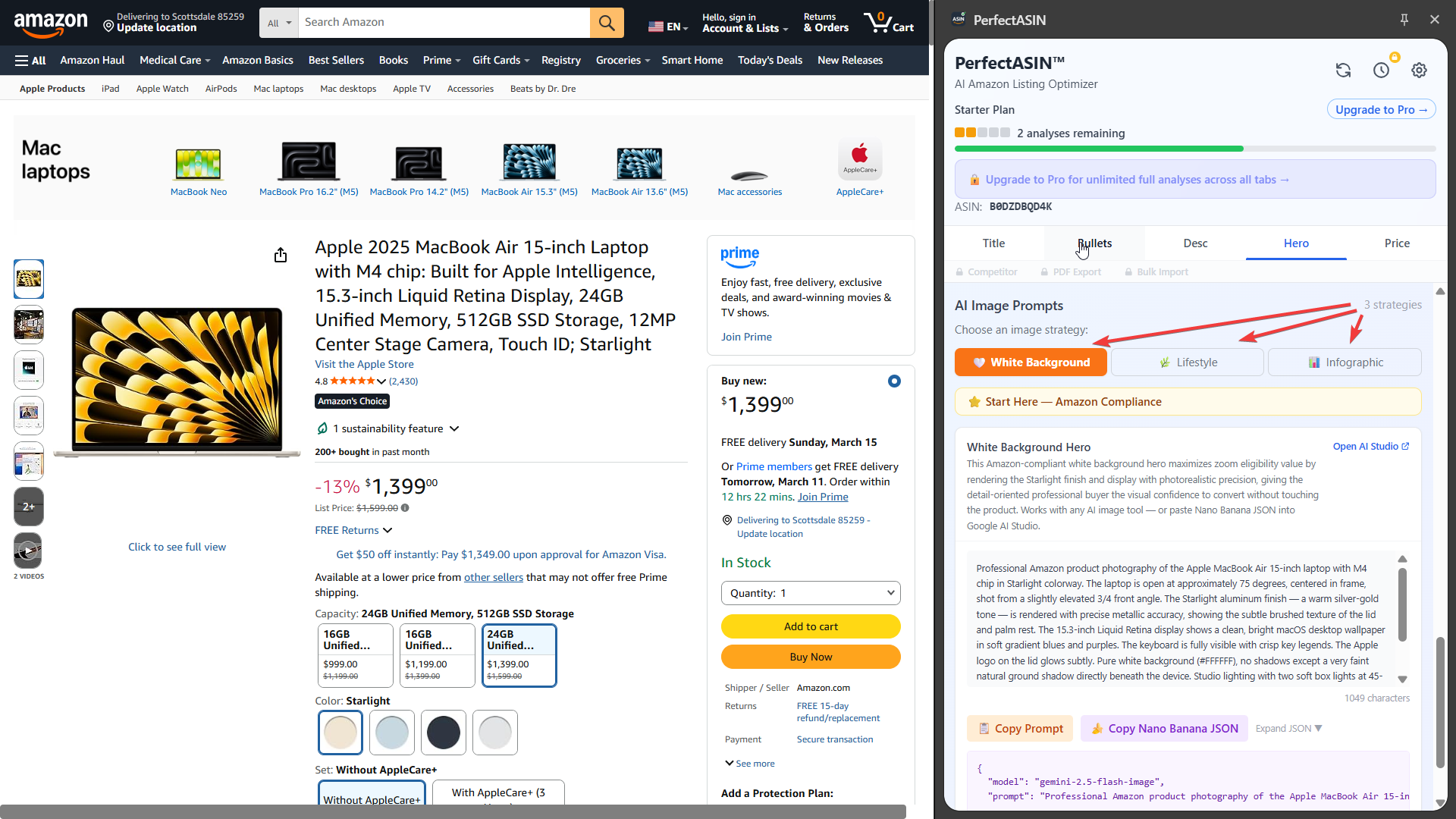
Task: Click the Copy Prompt clipboard icon
Action: click(x=984, y=728)
